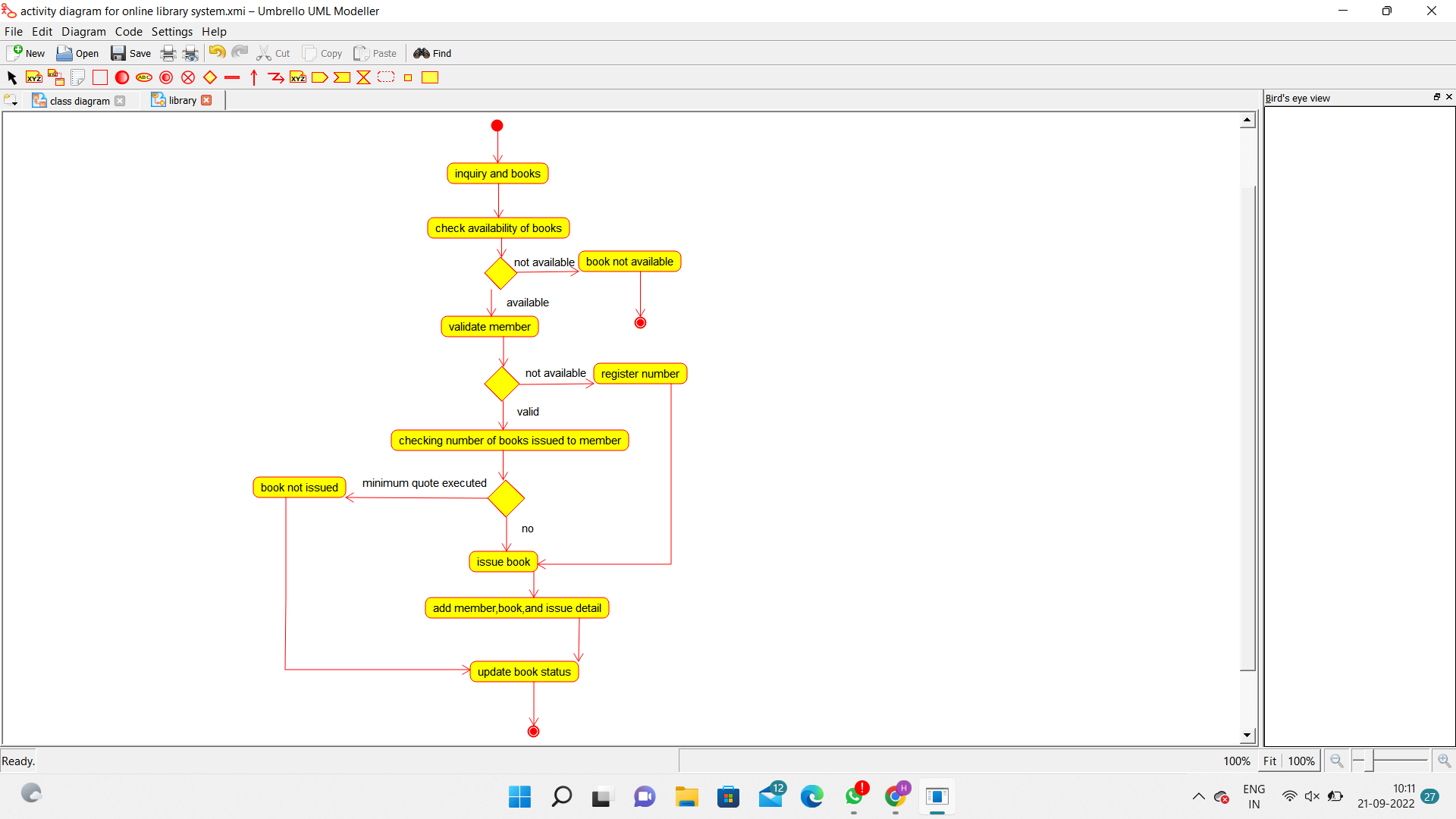
Task: Close the library tab
Action: 206,100
